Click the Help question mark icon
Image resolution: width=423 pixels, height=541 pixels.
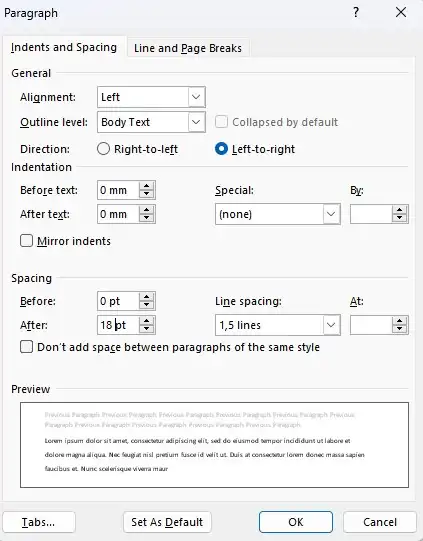356,13
